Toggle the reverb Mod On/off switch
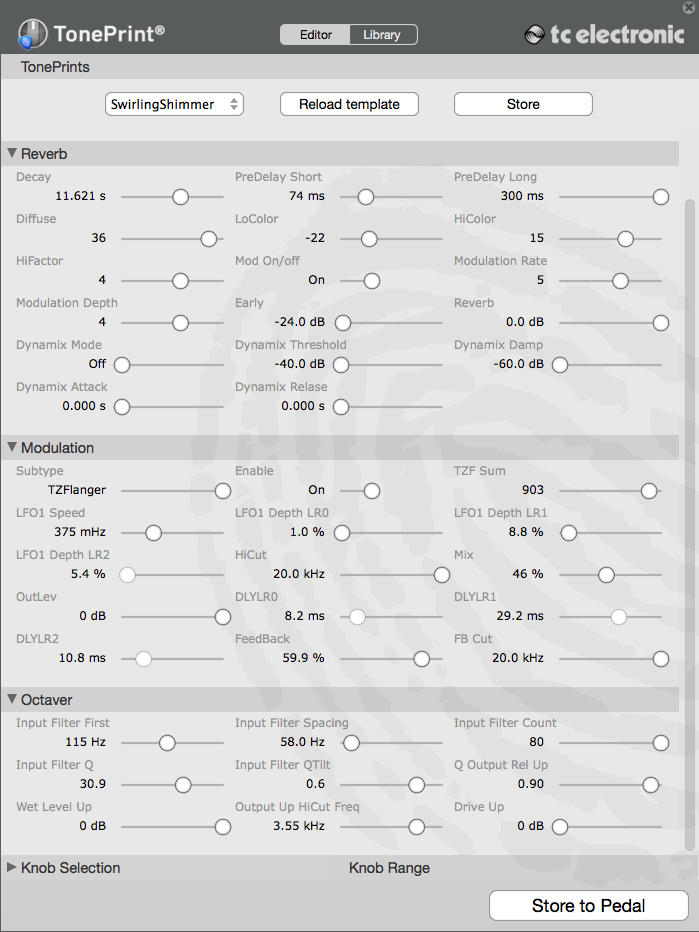The width and height of the screenshot is (699, 932). click(x=372, y=281)
